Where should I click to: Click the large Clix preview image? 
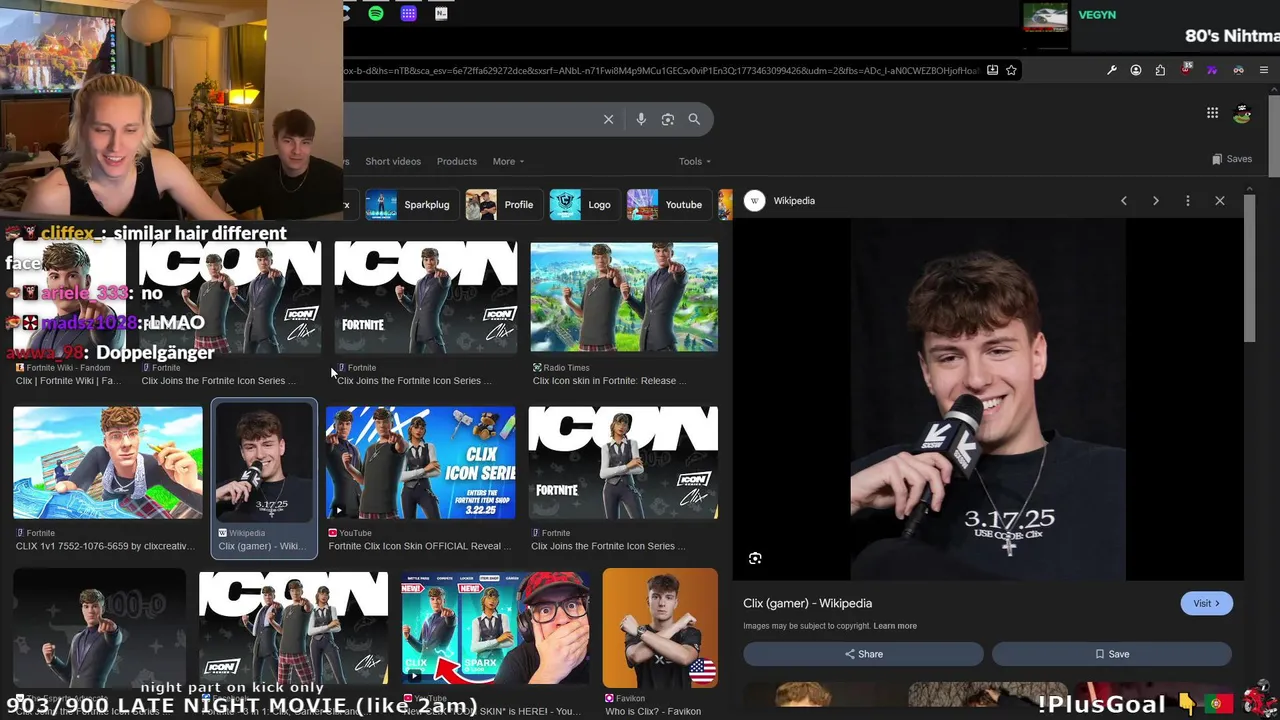coord(988,399)
